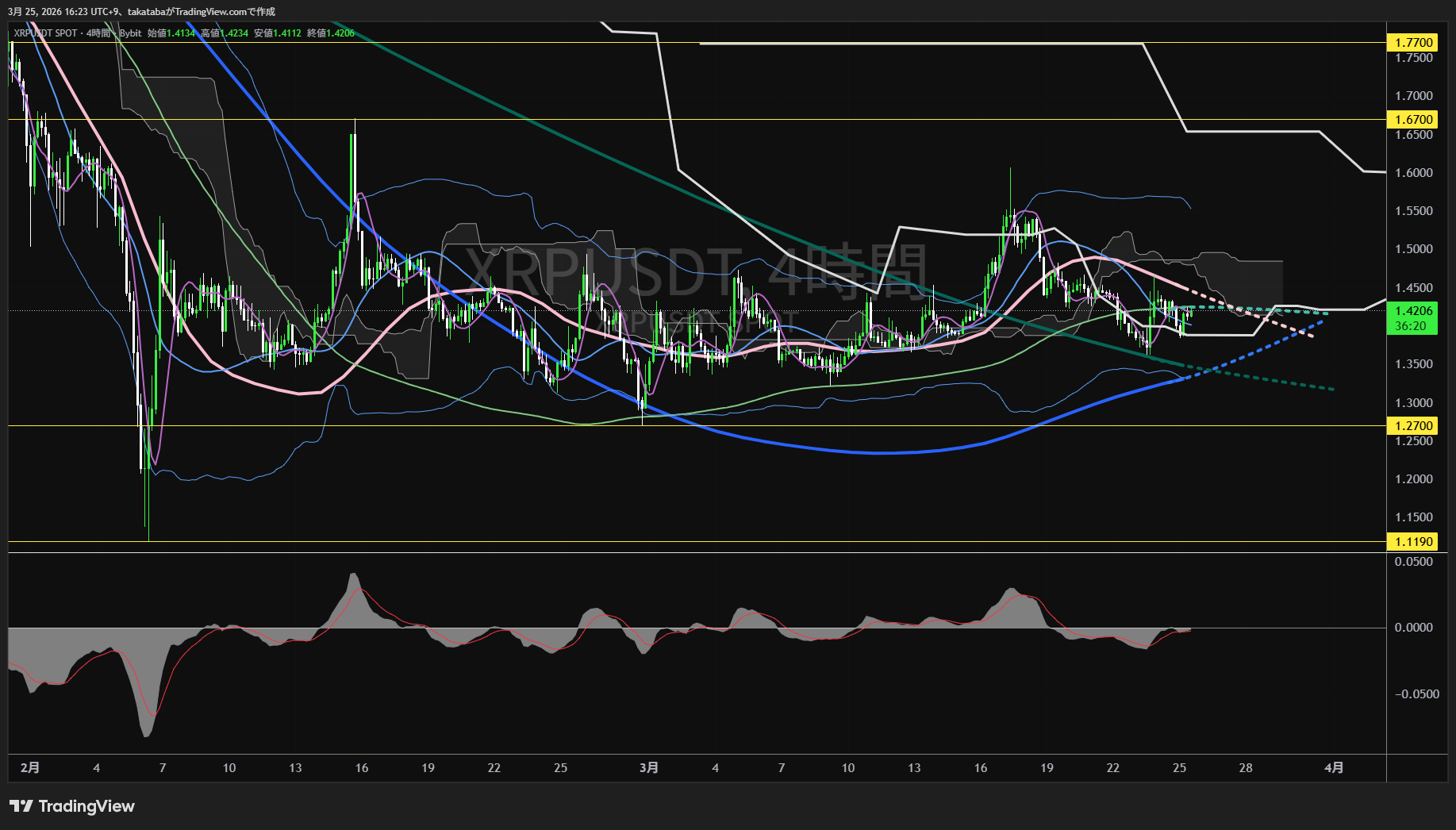The image size is (1456, 830).
Task: Click the yellow 1.1190 price label
Action: 1413,542
